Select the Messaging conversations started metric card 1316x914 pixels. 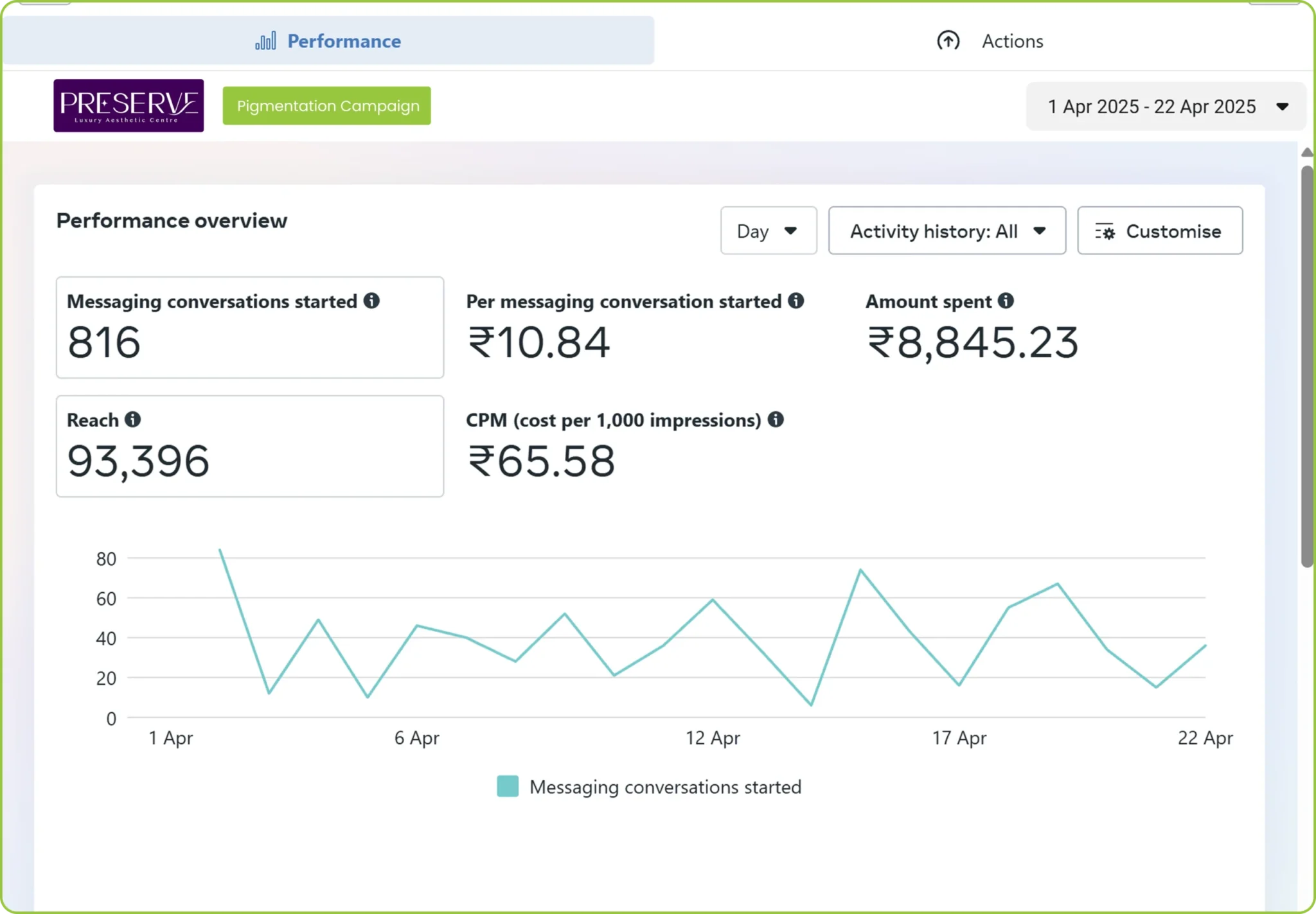click(x=250, y=328)
